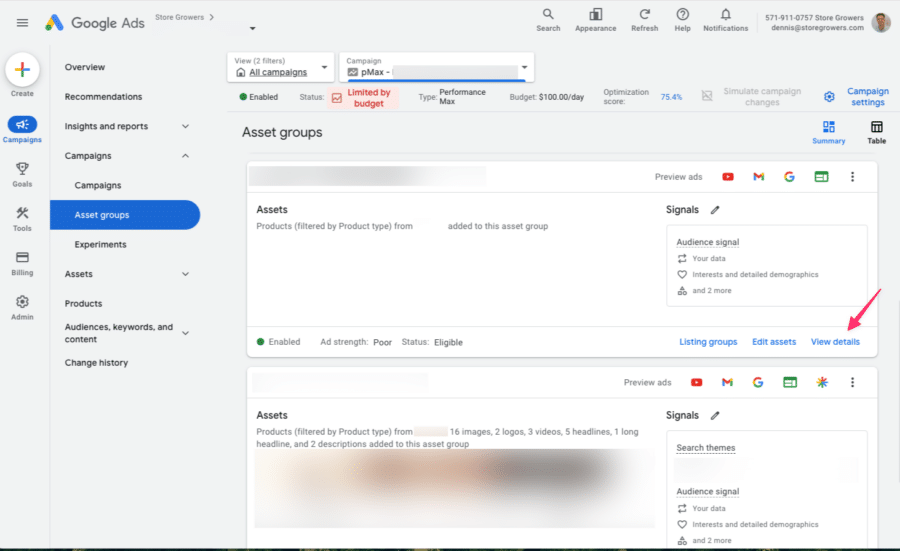Image resolution: width=900 pixels, height=551 pixels.
Task: Edit Signals in first asset group
Action: point(715,210)
